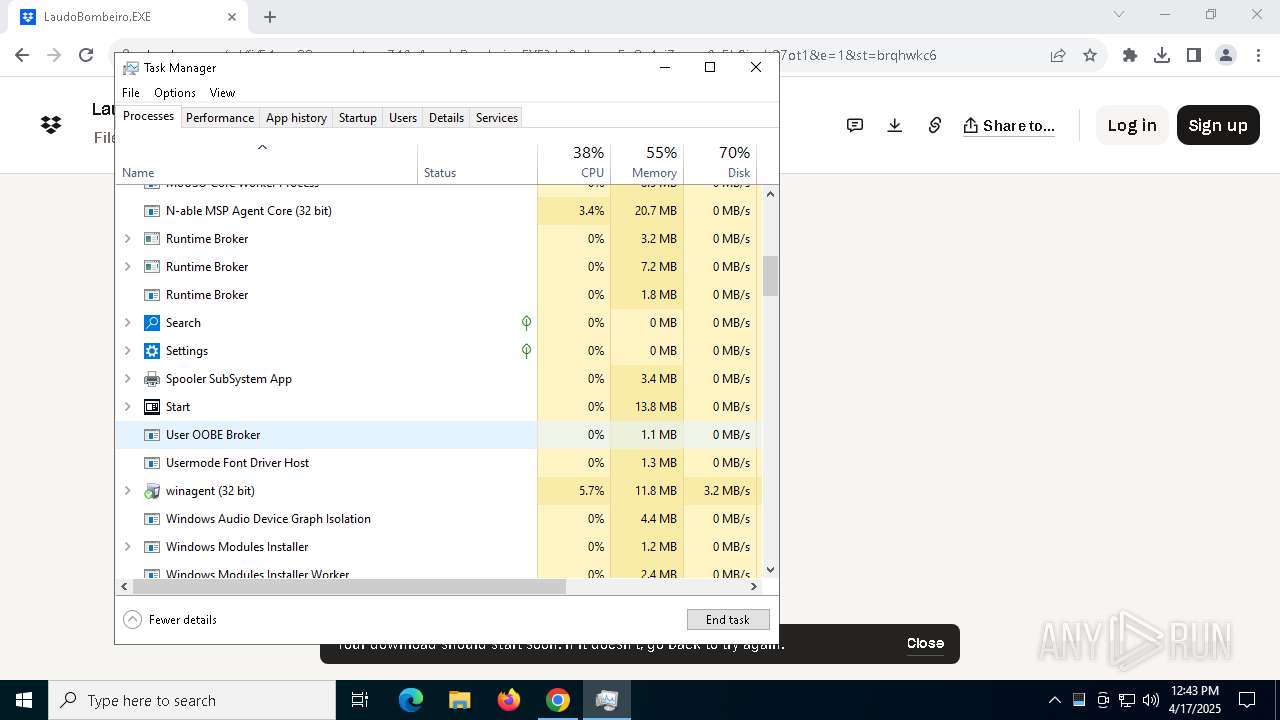Switch to the Startup tab
Screen dimensions: 1280x720
coord(357,117)
